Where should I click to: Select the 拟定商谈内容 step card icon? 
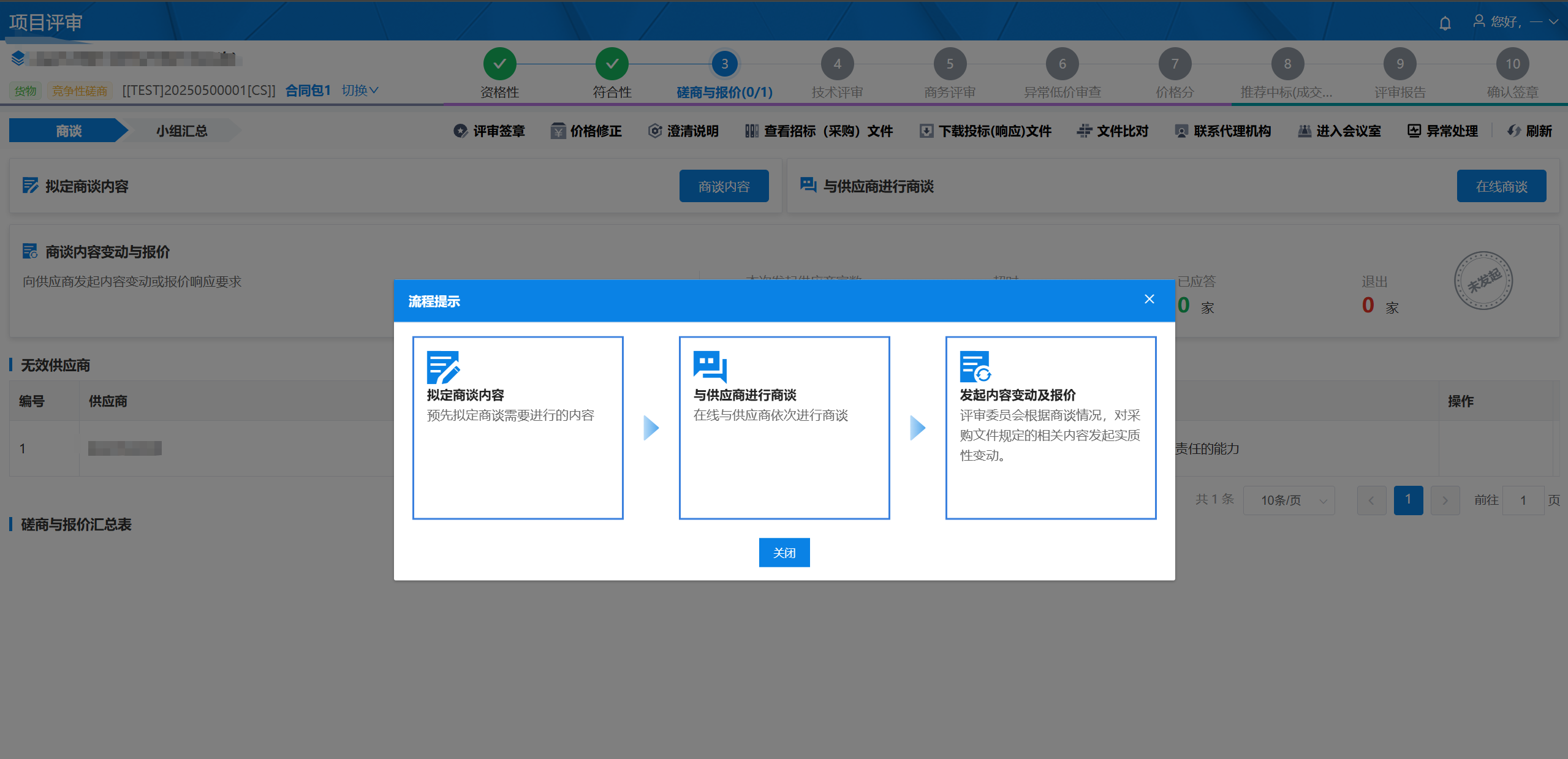[x=443, y=367]
